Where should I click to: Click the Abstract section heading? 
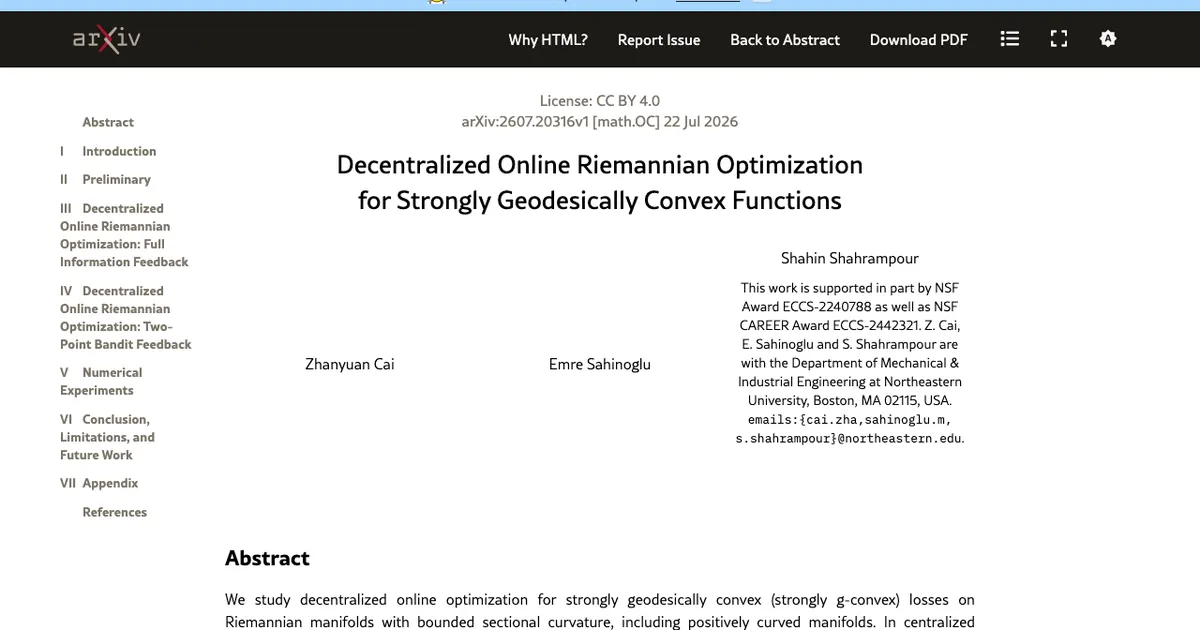tap(267, 558)
